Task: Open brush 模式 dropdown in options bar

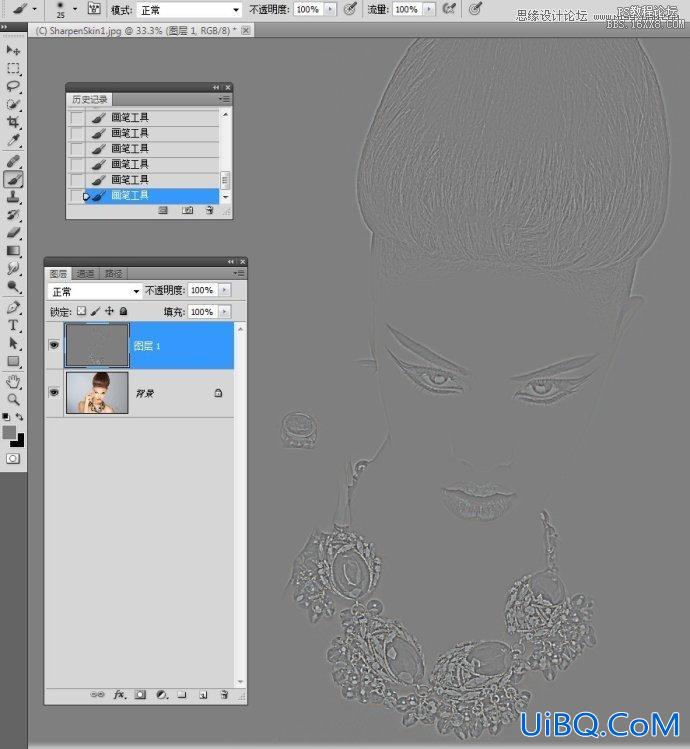Action: pyautogui.click(x=189, y=10)
